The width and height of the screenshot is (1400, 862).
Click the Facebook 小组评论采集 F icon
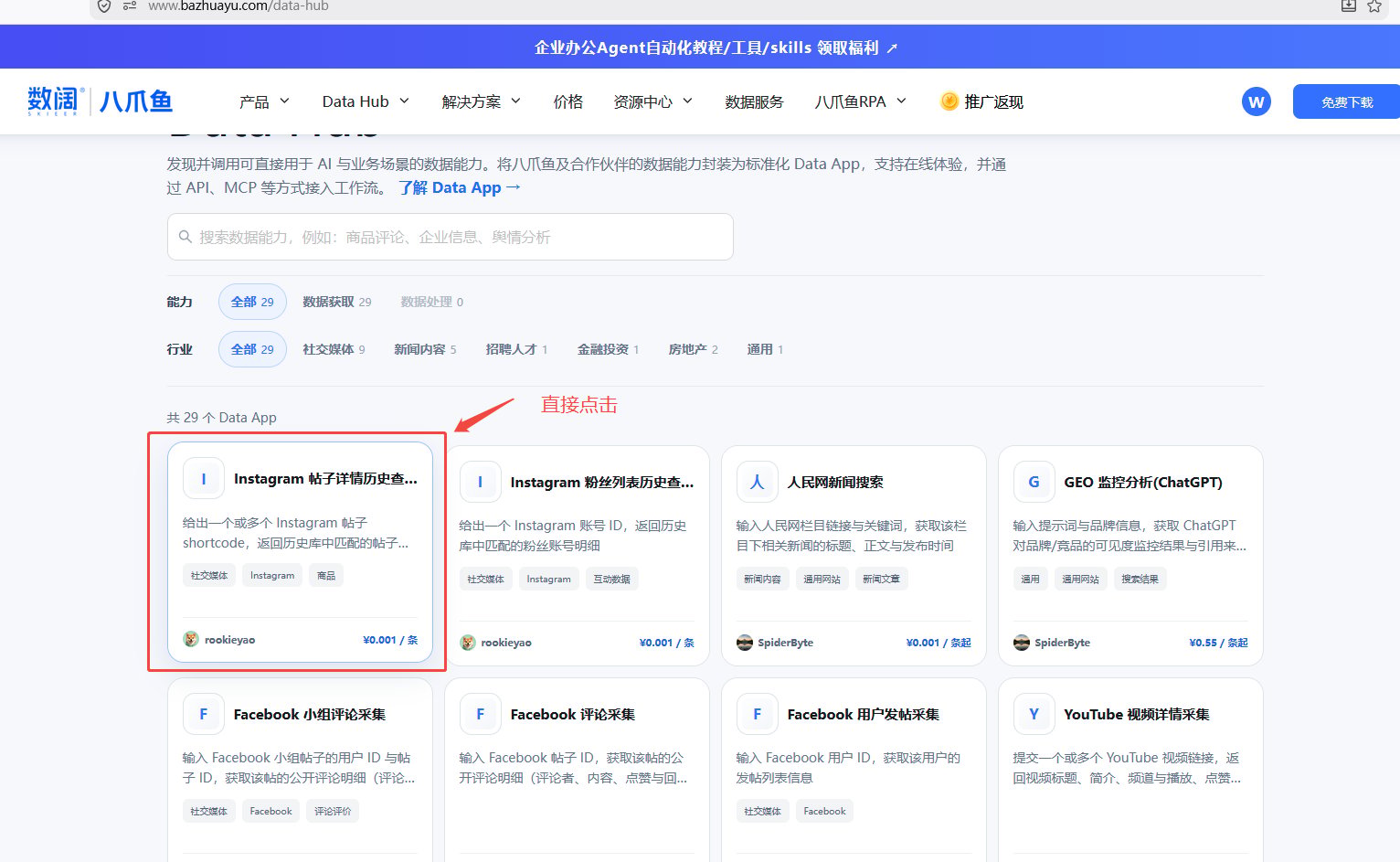[204, 714]
